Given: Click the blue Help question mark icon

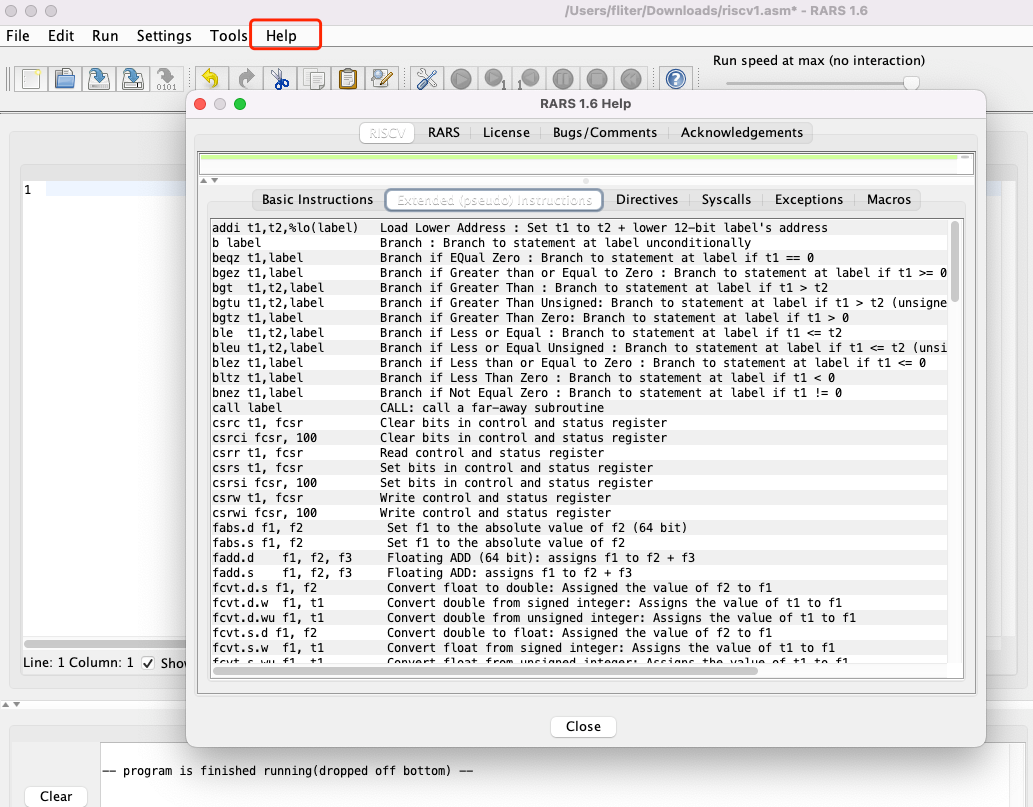Looking at the screenshot, I should pyautogui.click(x=675, y=79).
